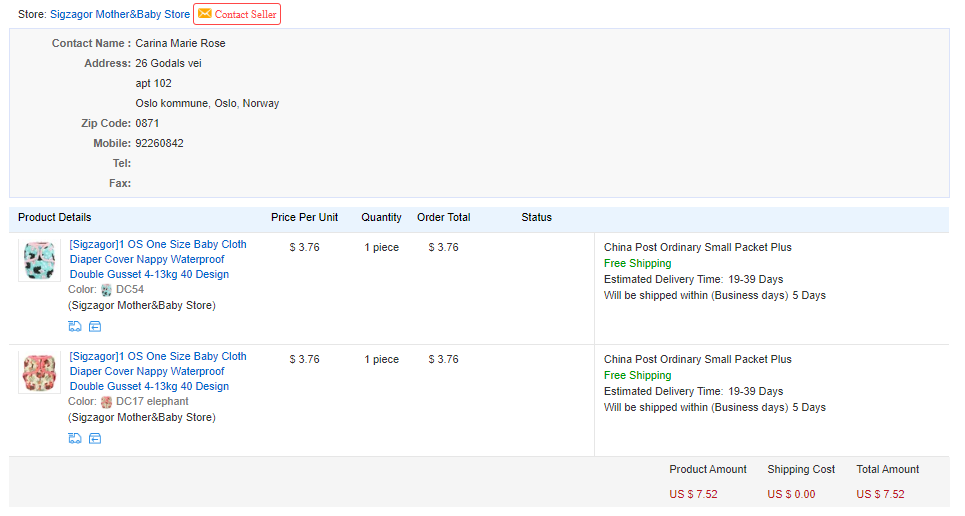
Task: Click the delivery truck icon under DC54 item
Action: point(74,326)
